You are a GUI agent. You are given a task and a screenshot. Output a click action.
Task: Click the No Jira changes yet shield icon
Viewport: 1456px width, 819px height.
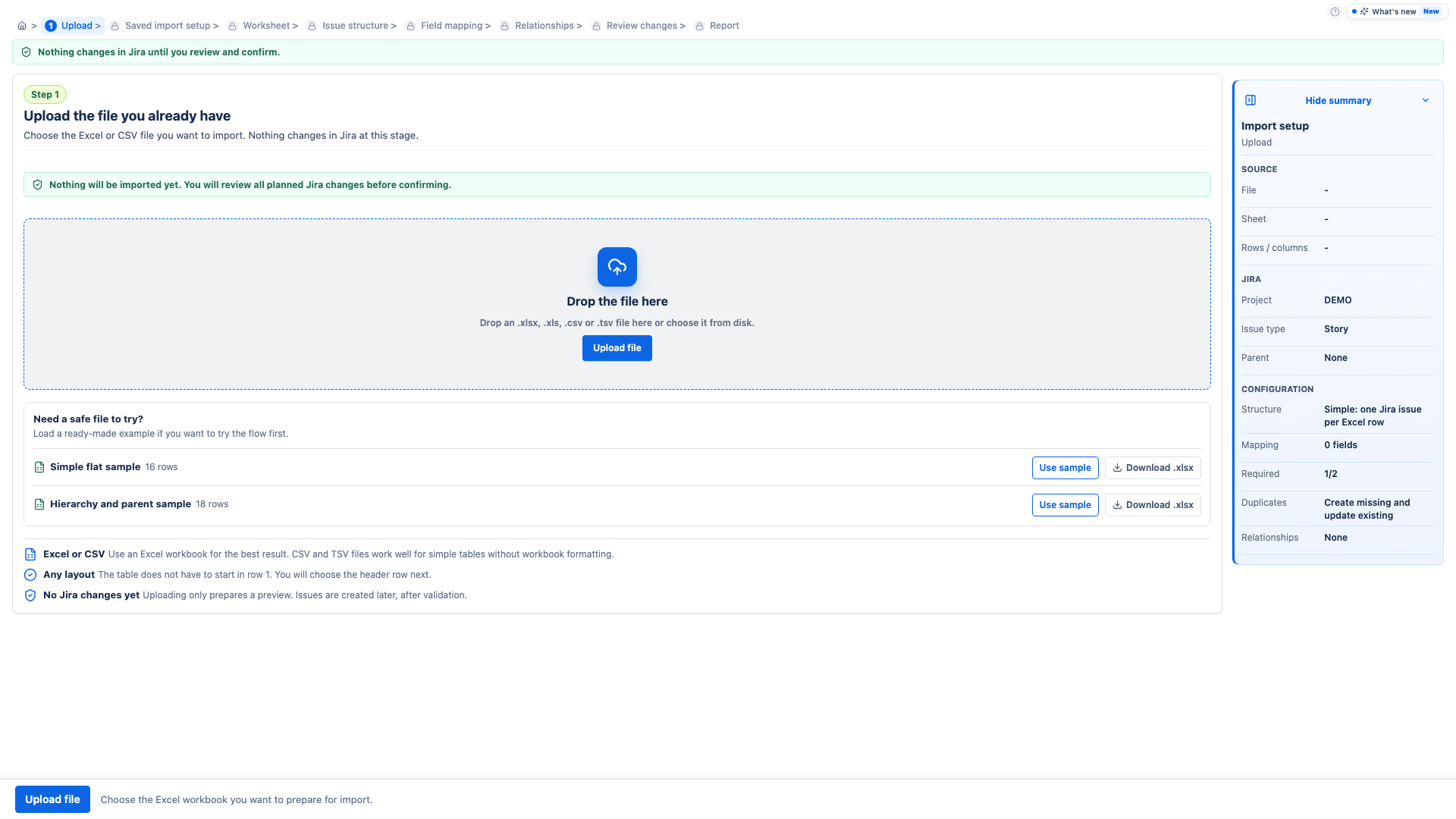tap(30, 595)
